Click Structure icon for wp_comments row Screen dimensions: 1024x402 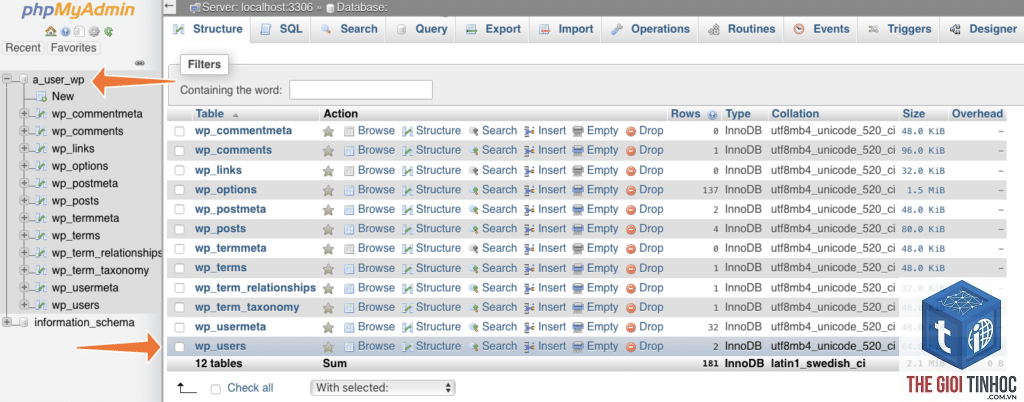coord(408,151)
